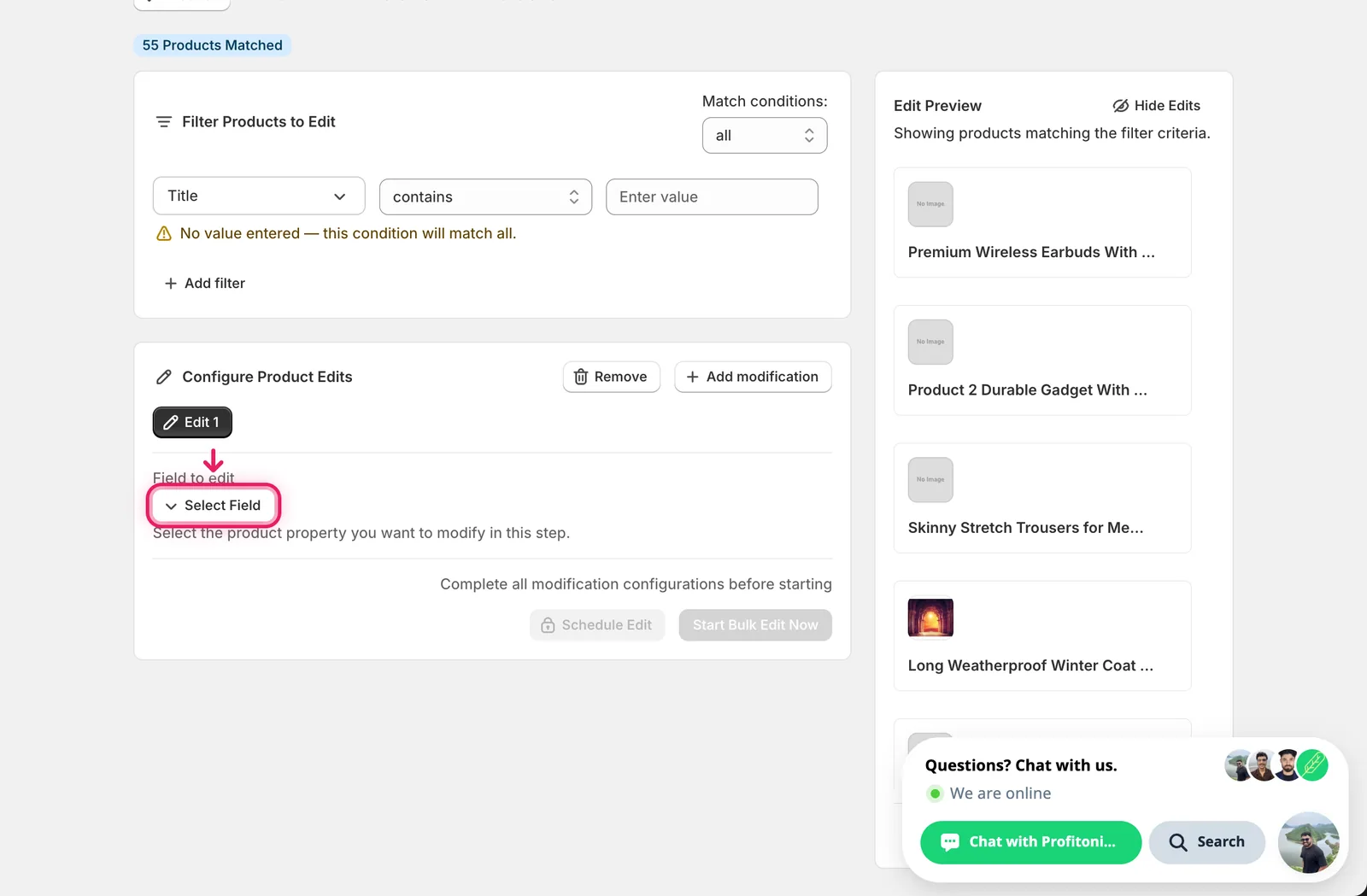
Task: Open the Select Field dropdown
Action: pos(214,506)
